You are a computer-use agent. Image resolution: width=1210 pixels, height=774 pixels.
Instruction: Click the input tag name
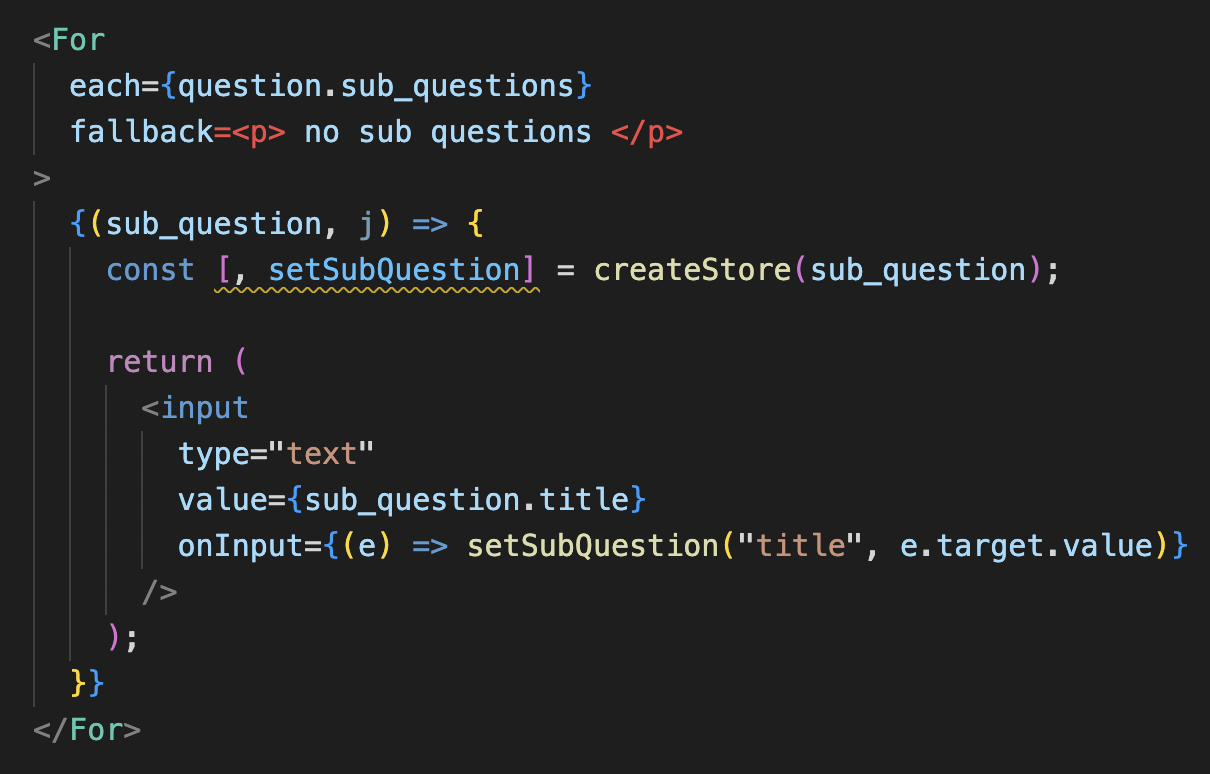point(205,408)
